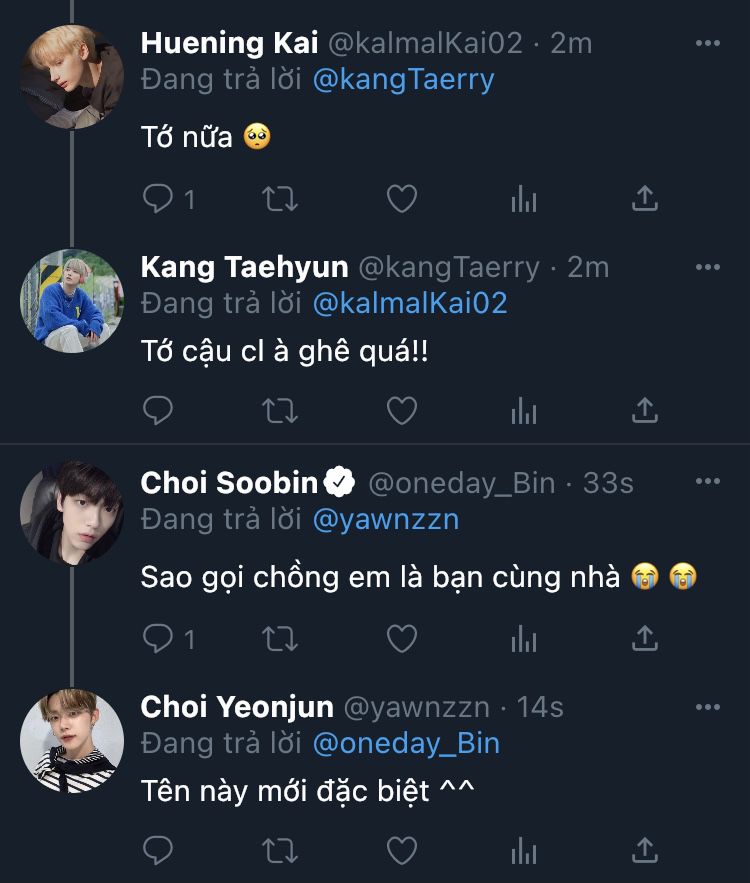Open the @kangTaerry mention link
This screenshot has width=750, height=883.
[403, 80]
